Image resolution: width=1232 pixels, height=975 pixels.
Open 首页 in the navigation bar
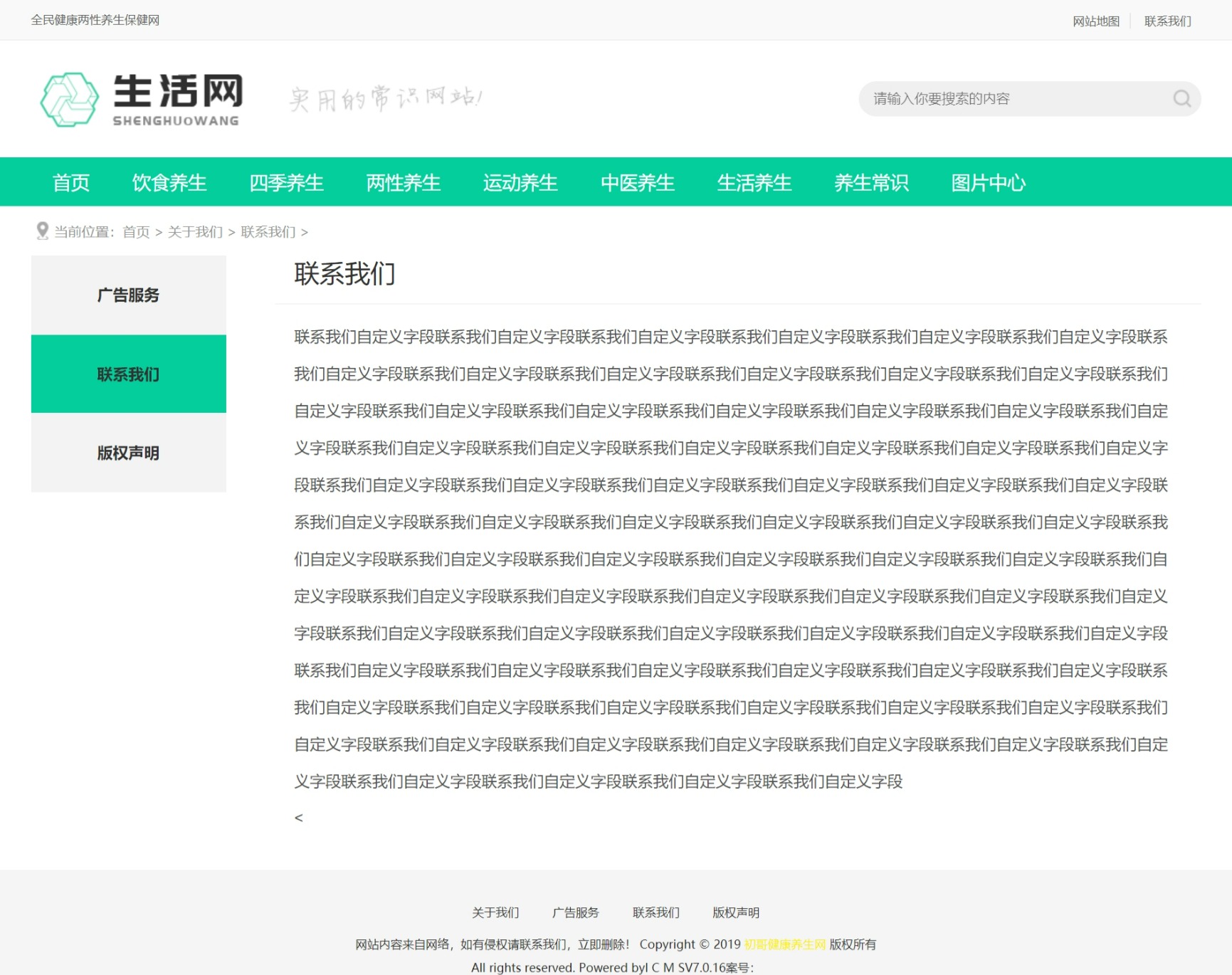(x=71, y=183)
